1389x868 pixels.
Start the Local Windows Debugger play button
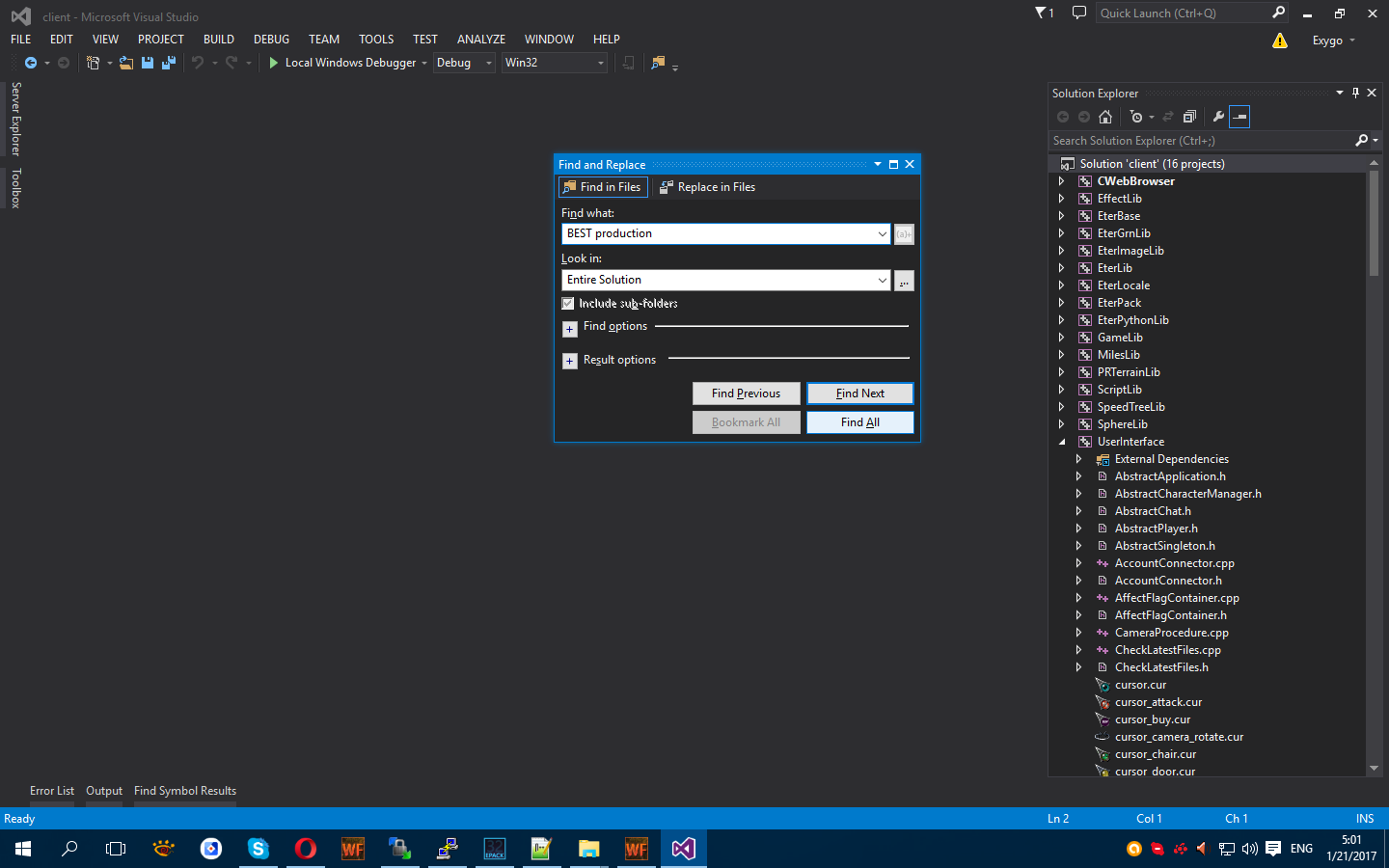(274, 63)
